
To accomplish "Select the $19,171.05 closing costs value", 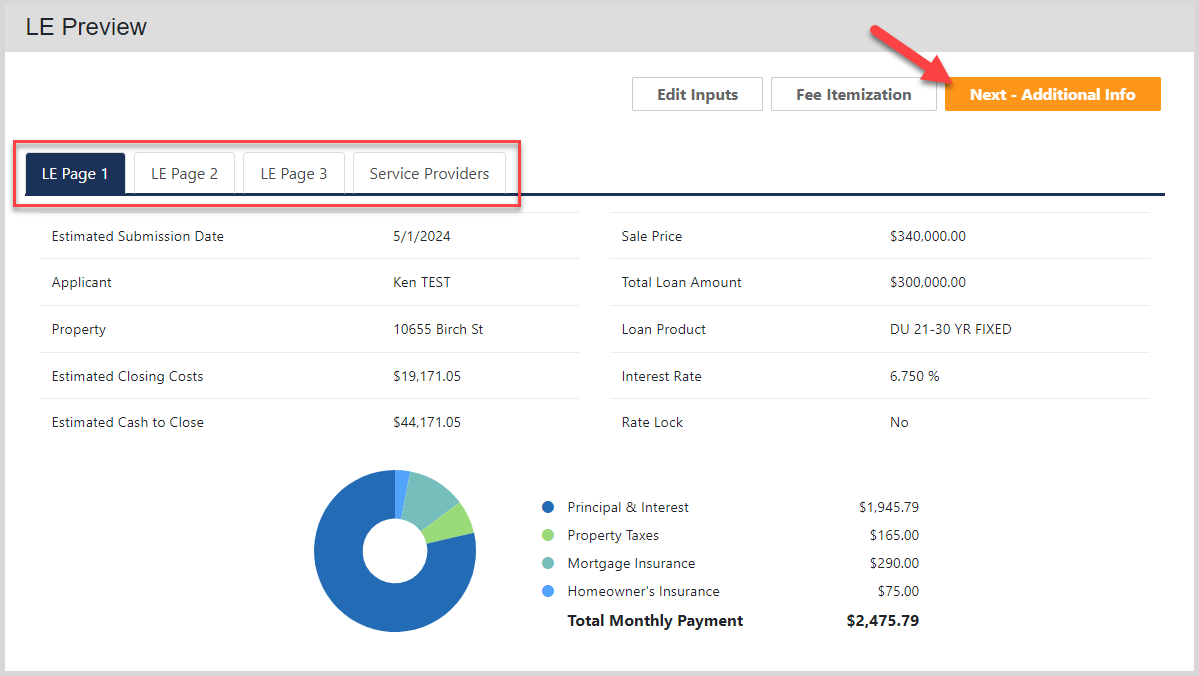I will point(427,376).
